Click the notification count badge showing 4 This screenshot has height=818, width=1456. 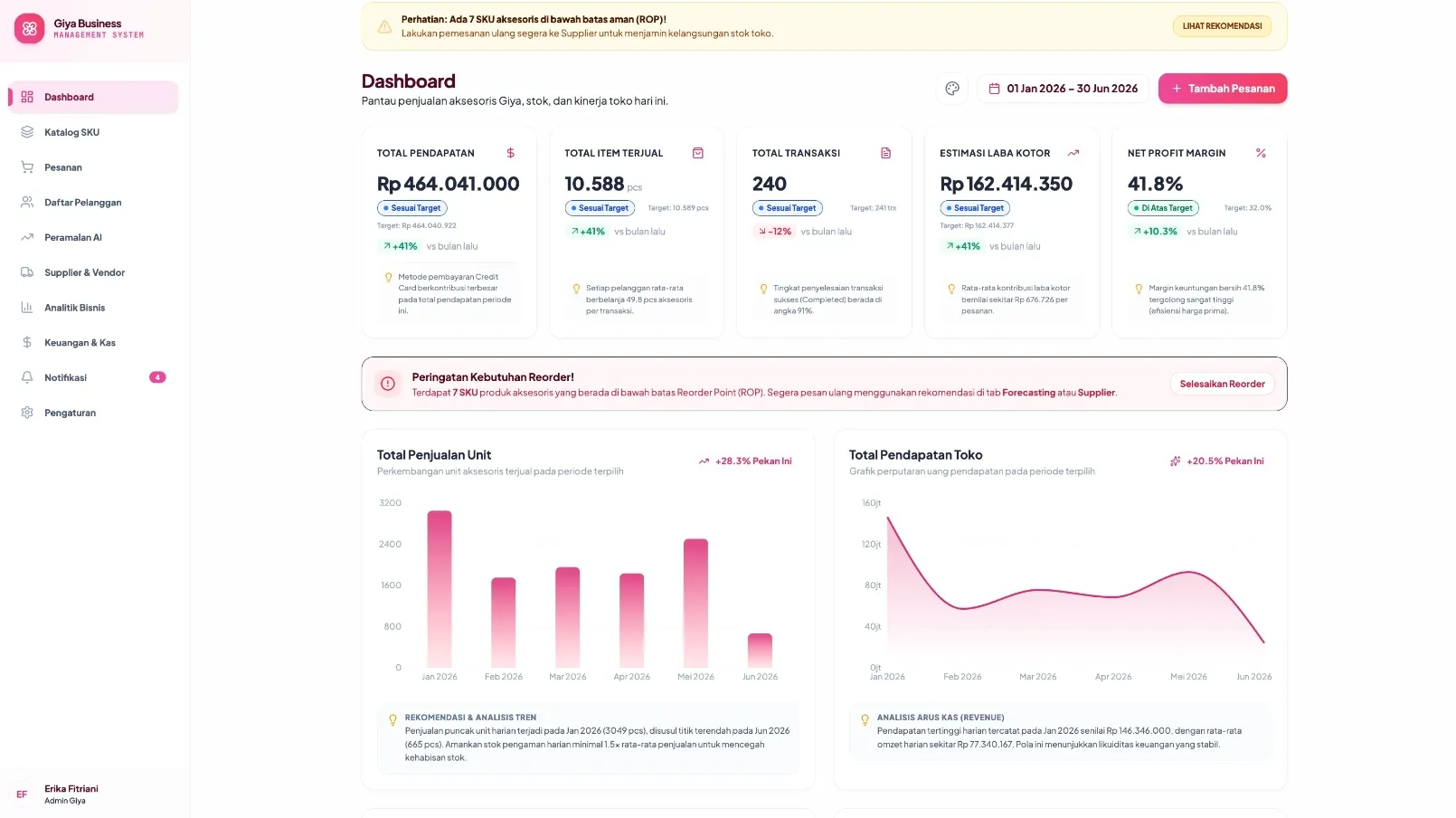[157, 377]
